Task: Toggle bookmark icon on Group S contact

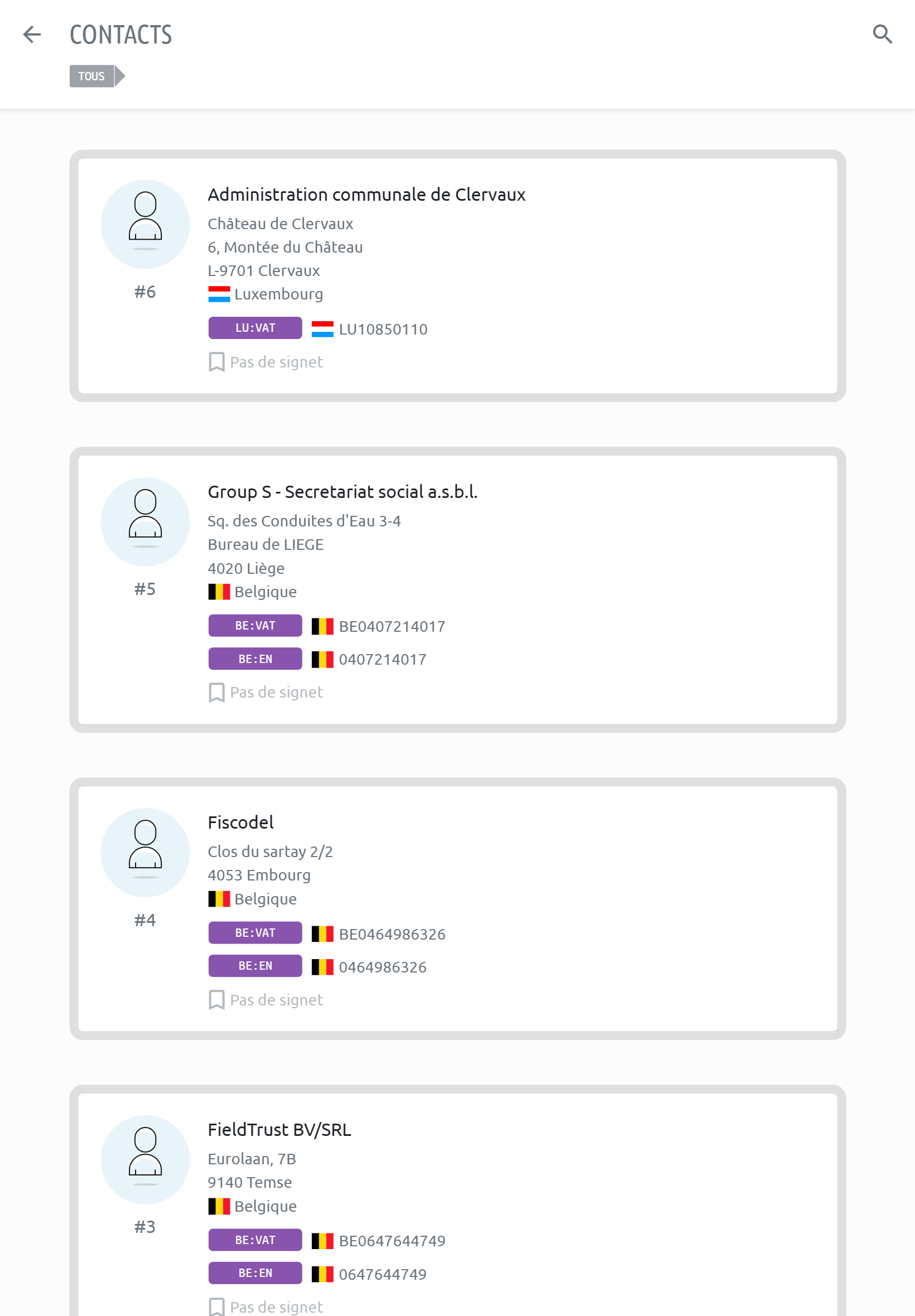Action: 216,692
